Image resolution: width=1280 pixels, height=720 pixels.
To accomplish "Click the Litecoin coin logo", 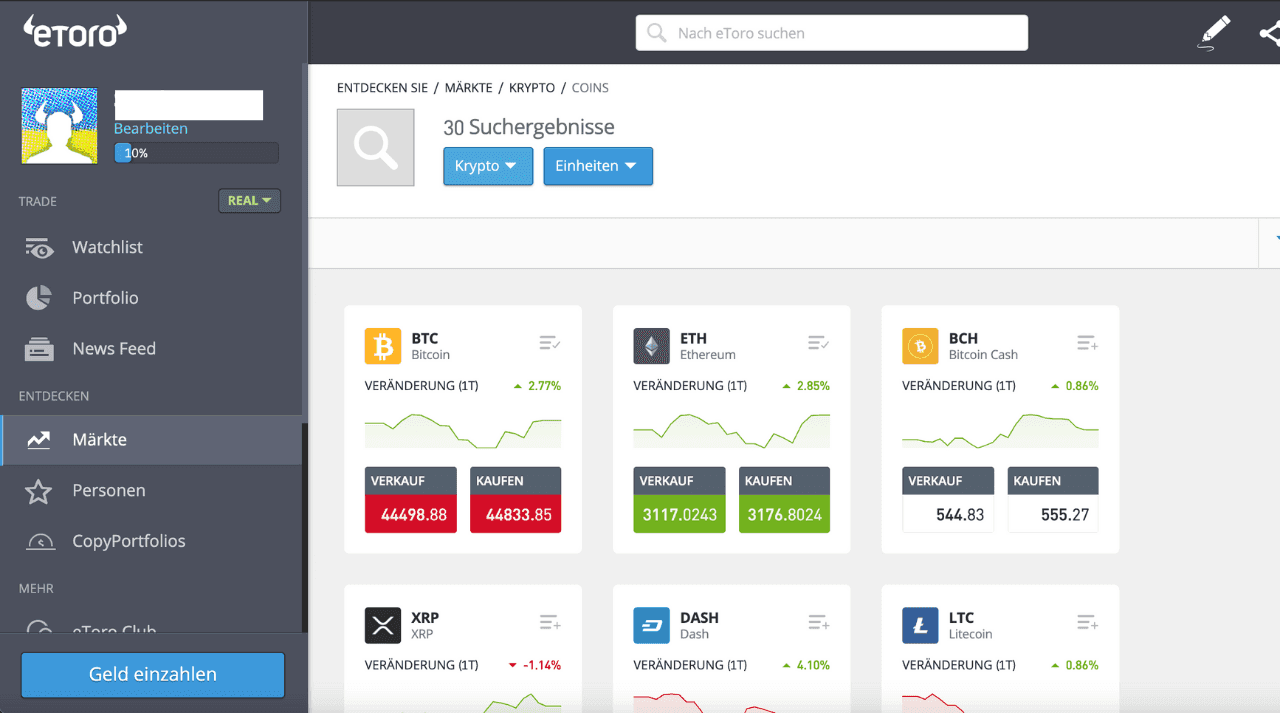I will pyautogui.click(x=920, y=625).
